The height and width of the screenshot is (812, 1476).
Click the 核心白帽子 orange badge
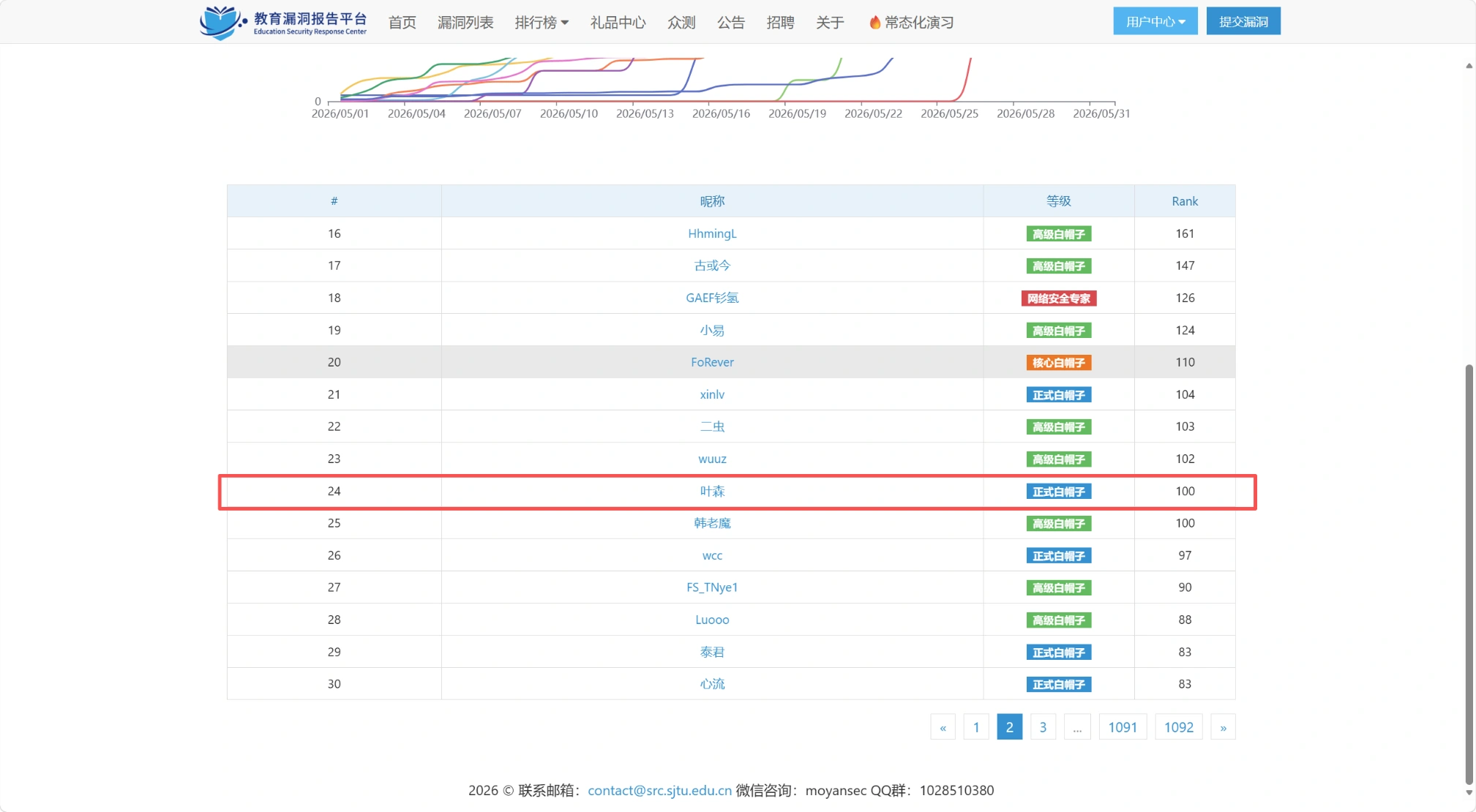click(1058, 363)
